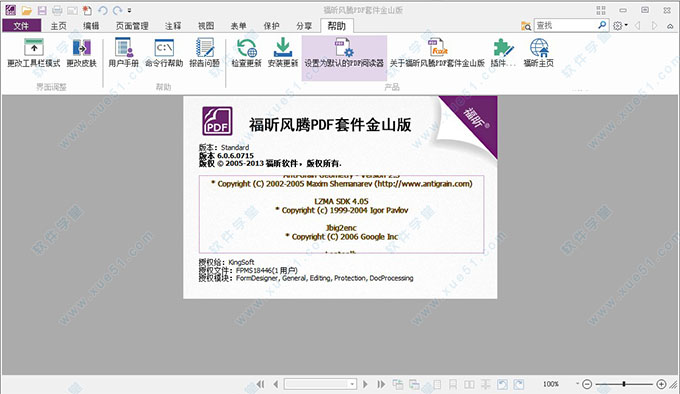Click the 更改工具栏模式 toolbar mode icon
Viewport: 680px width, 394px height.
coord(34,47)
